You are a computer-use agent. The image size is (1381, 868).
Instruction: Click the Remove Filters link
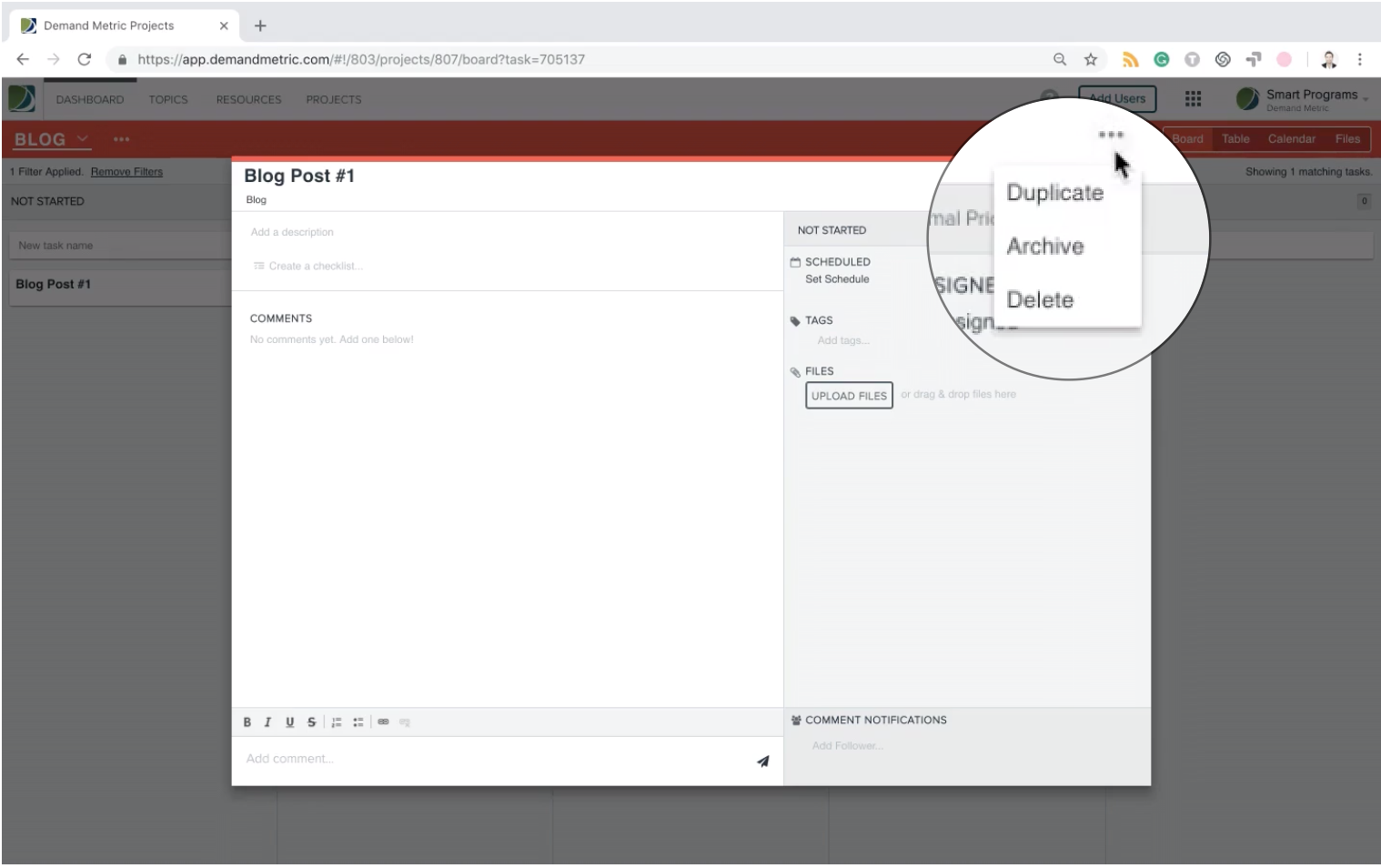tap(126, 172)
